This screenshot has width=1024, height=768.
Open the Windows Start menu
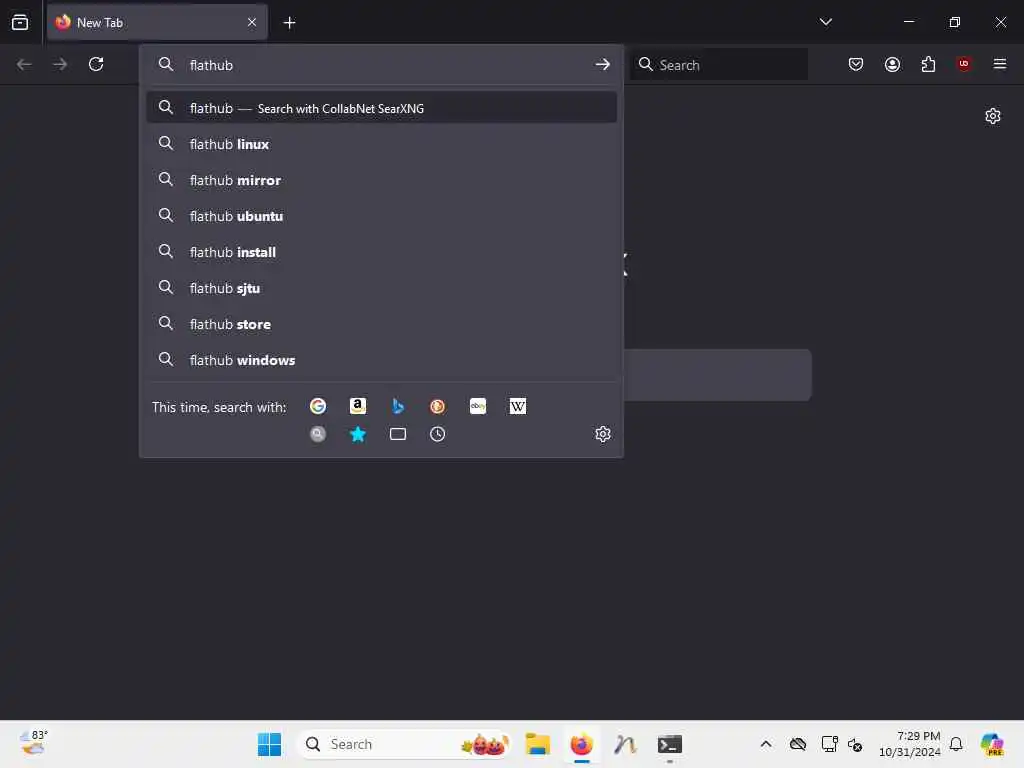[269, 744]
